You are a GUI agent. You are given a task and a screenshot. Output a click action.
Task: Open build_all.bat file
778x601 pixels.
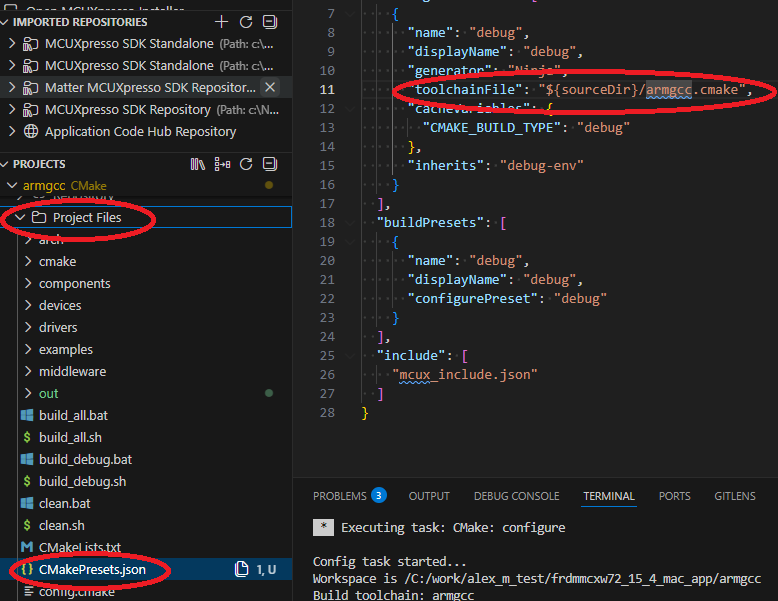coord(73,415)
